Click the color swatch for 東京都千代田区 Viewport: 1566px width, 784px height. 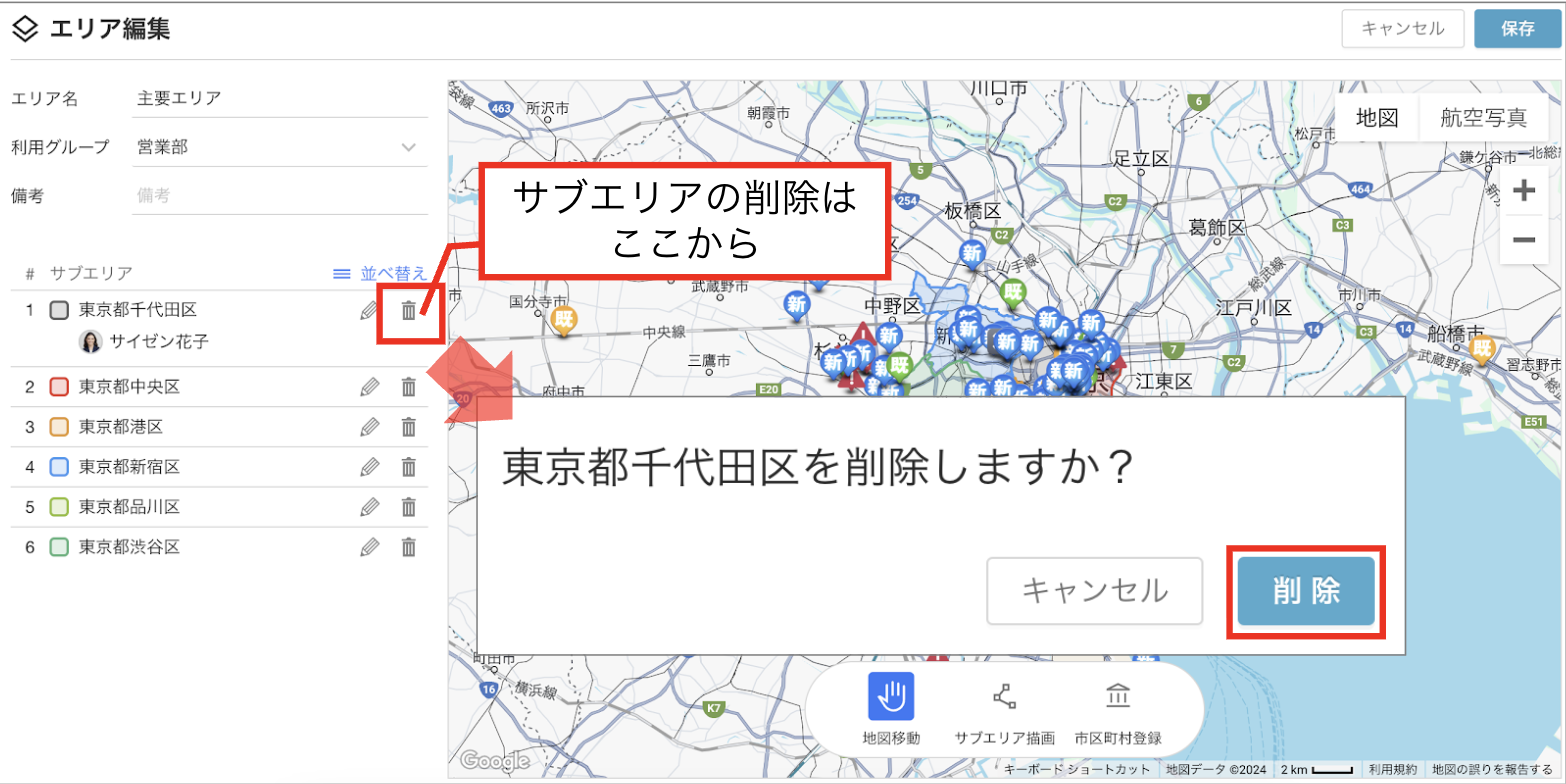point(59,311)
